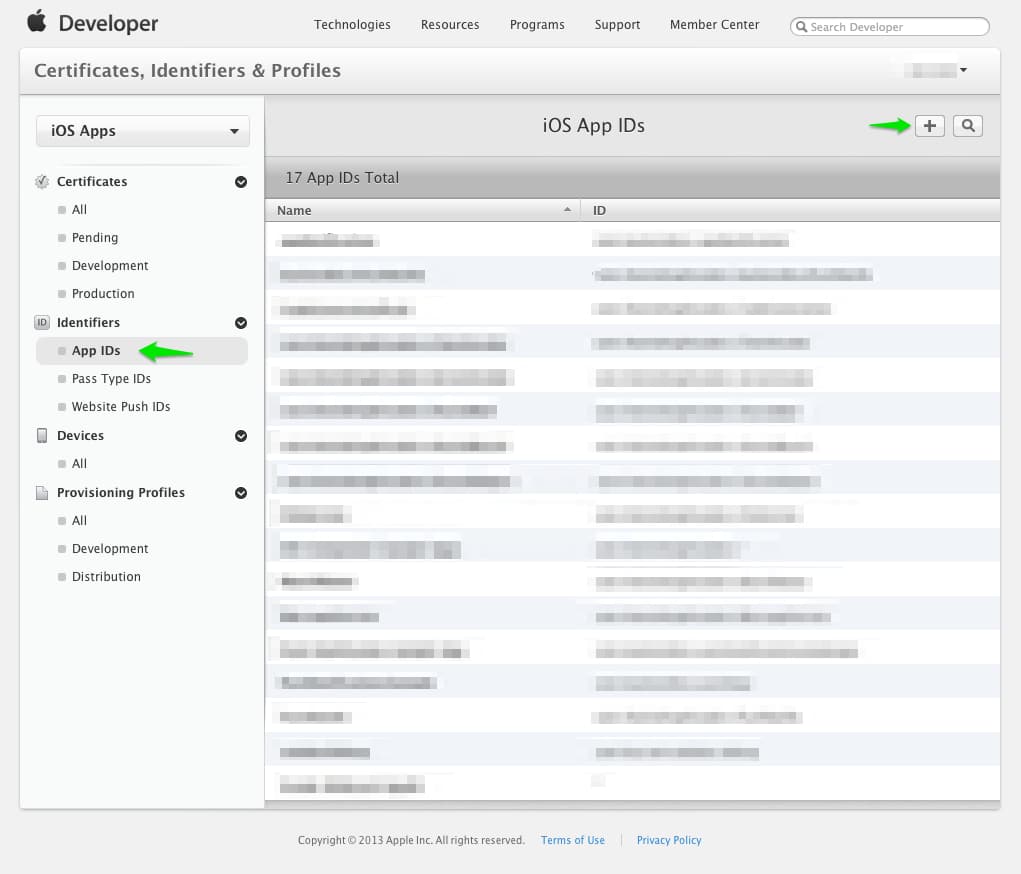This screenshot has width=1021, height=874.
Task: Open the Programs menu
Action: [537, 25]
